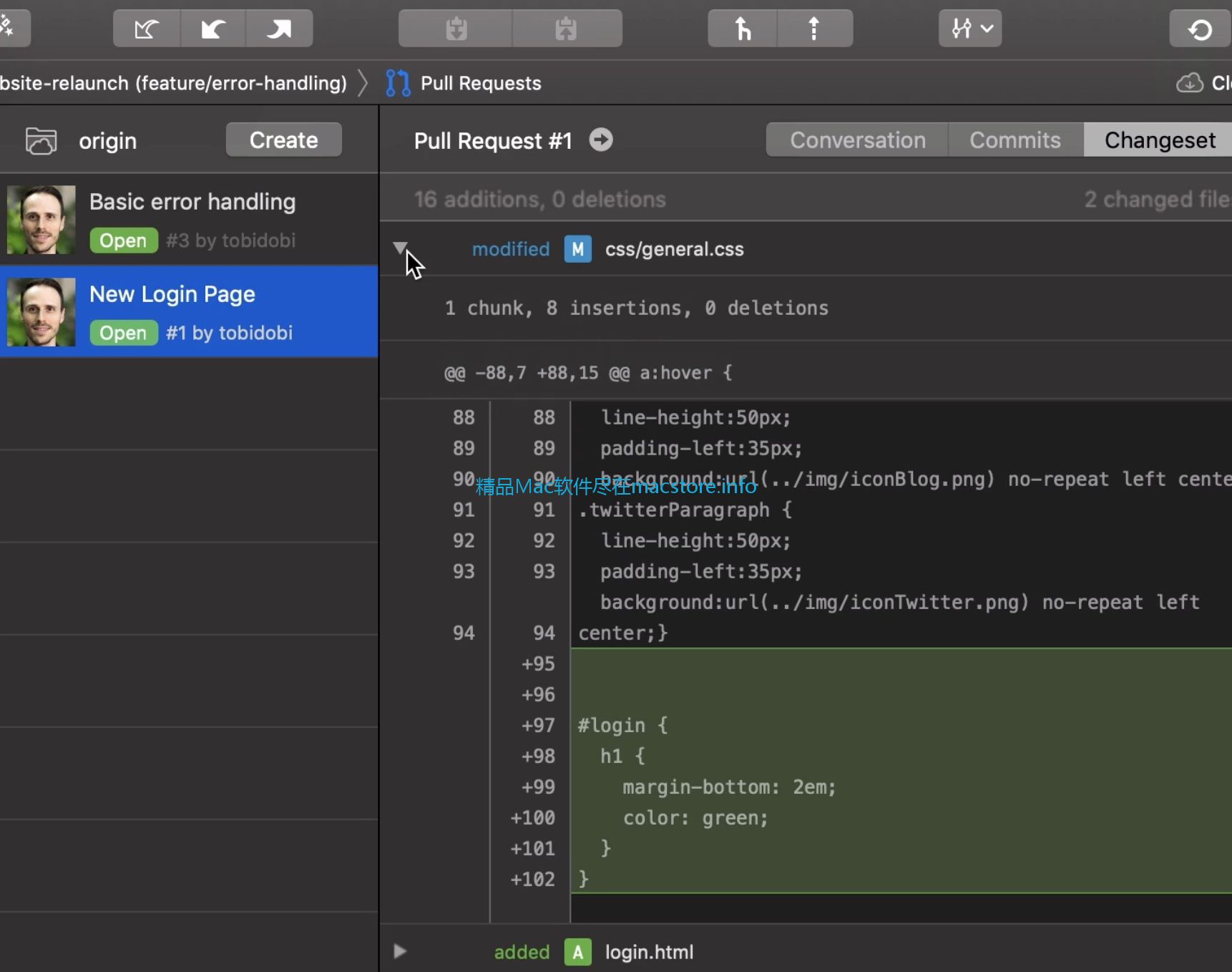Click the '#1 by tobidobi' label
This screenshot has width=1232, height=972.
pyautogui.click(x=229, y=333)
